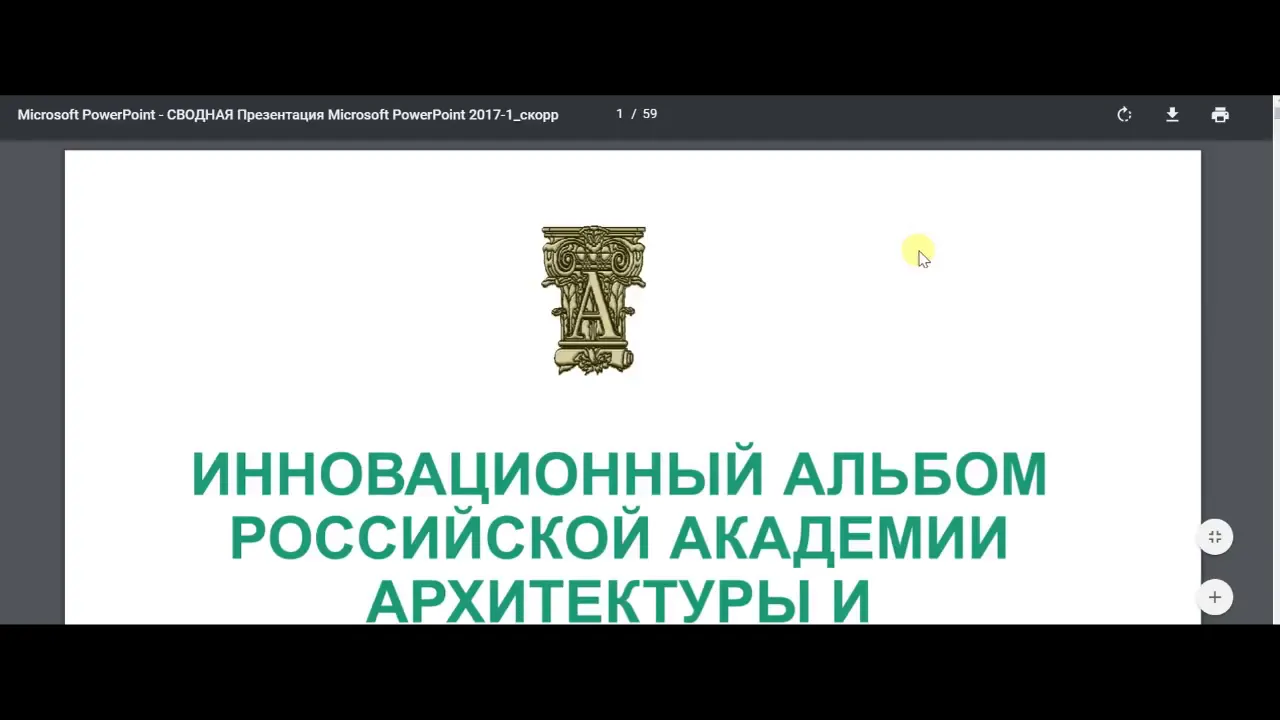Image resolution: width=1280 pixels, height=720 pixels.
Task: Click the total page count '59'
Action: (650, 114)
